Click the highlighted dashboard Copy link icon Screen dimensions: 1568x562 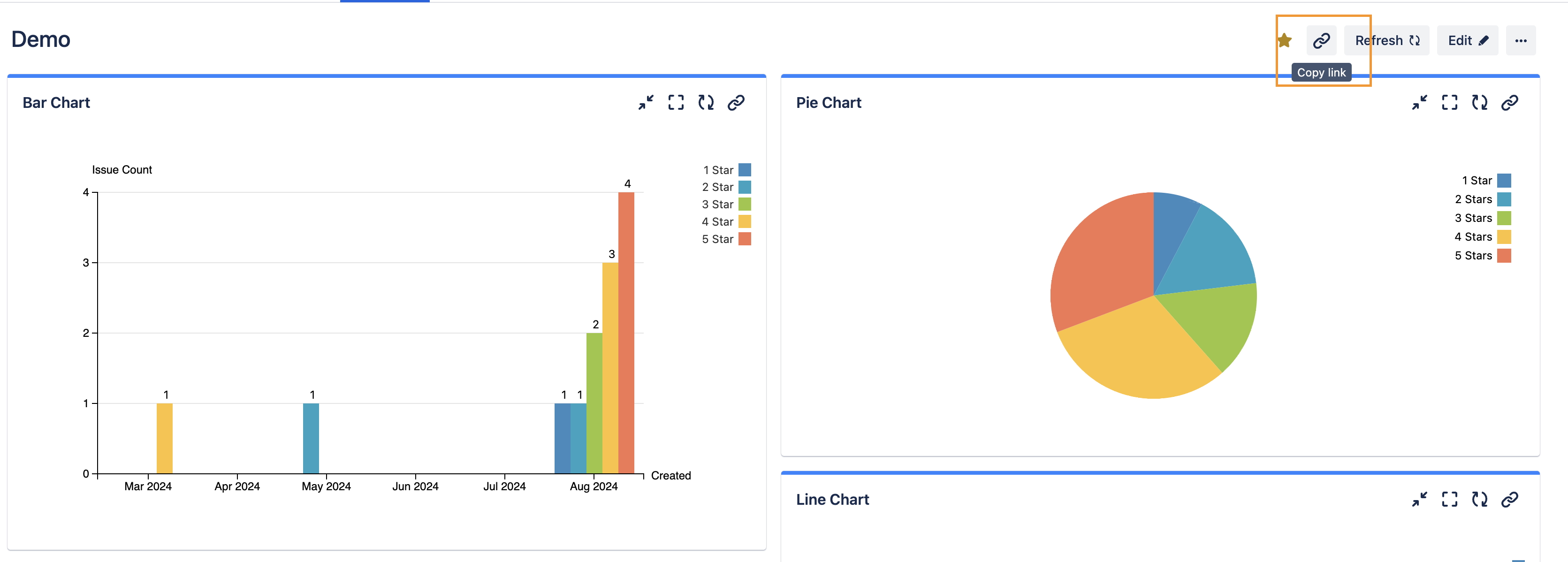click(1321, 41)
